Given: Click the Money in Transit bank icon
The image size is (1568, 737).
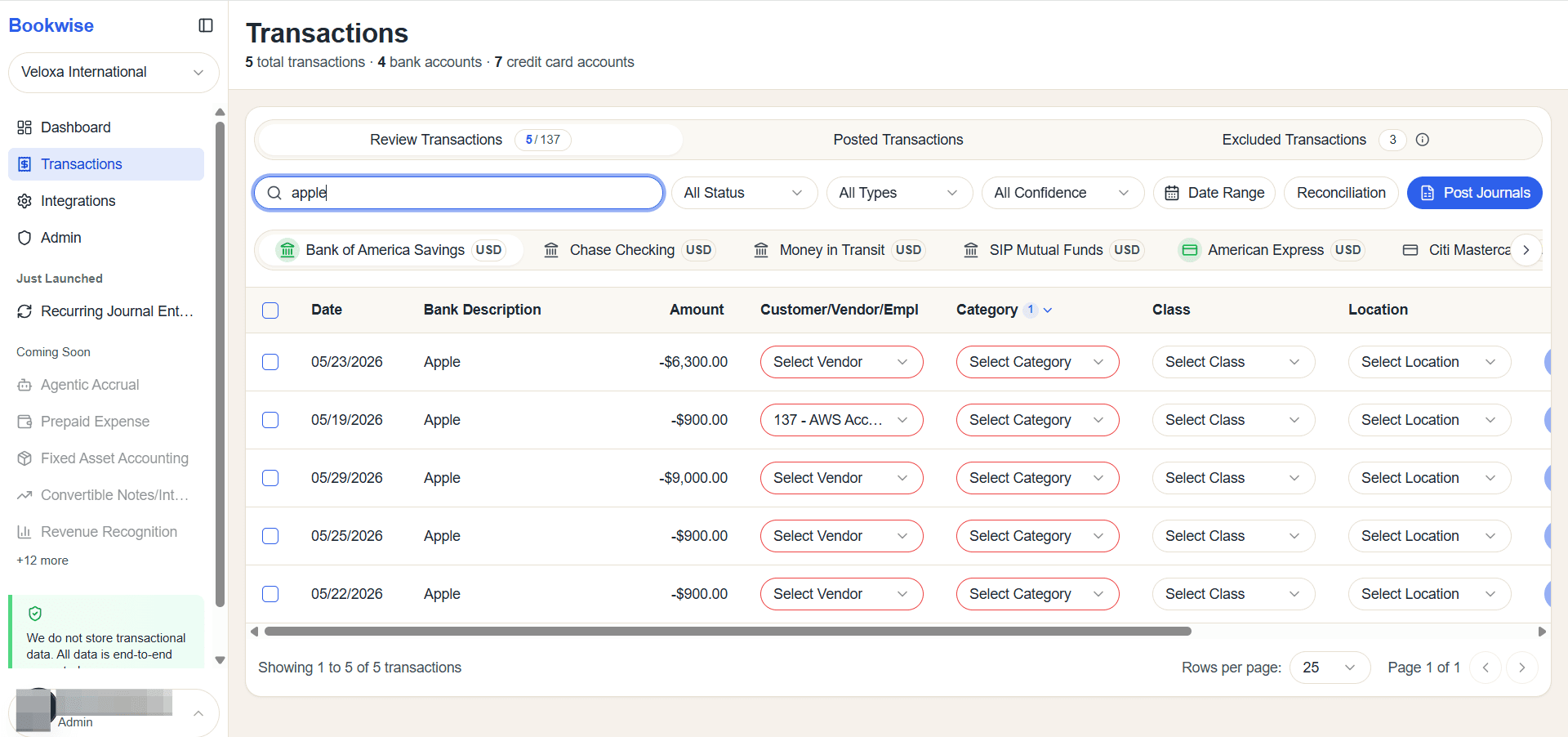Looking at the screenshot, I should [x=761, y=250].
